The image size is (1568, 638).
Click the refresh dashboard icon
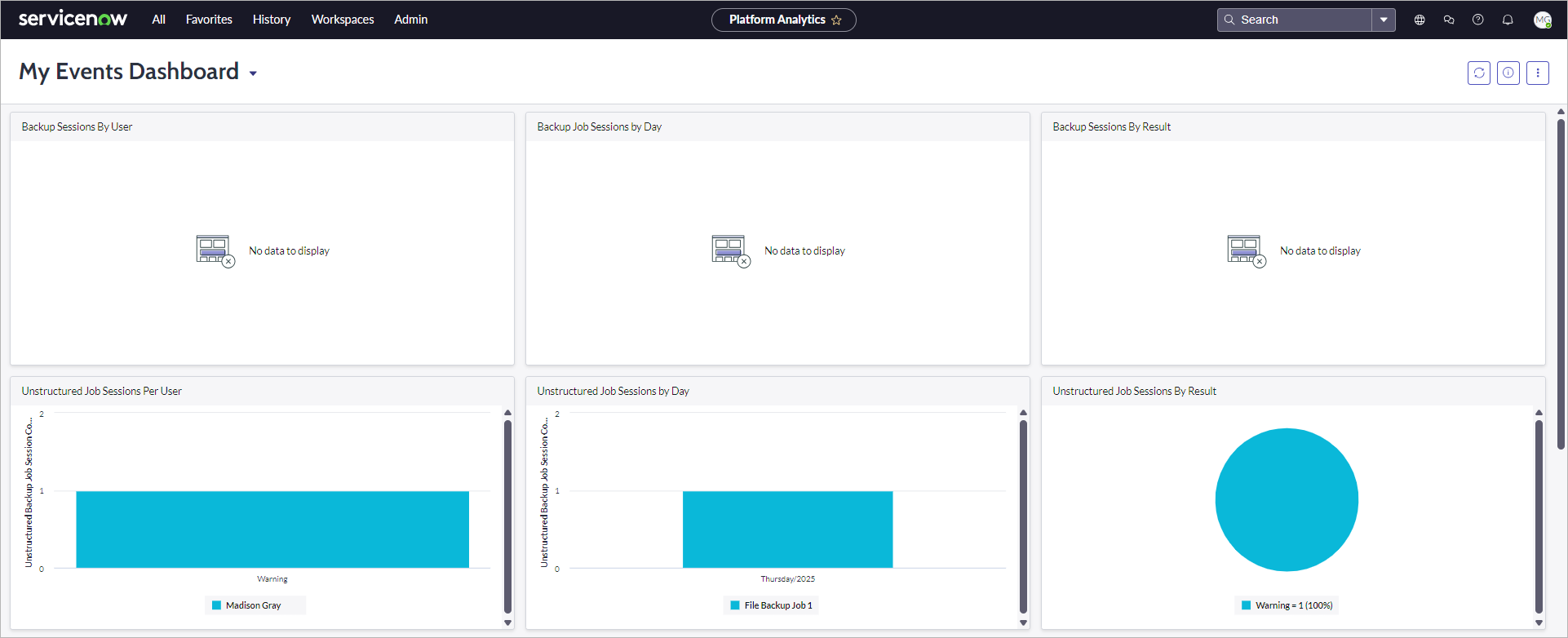1478,73
